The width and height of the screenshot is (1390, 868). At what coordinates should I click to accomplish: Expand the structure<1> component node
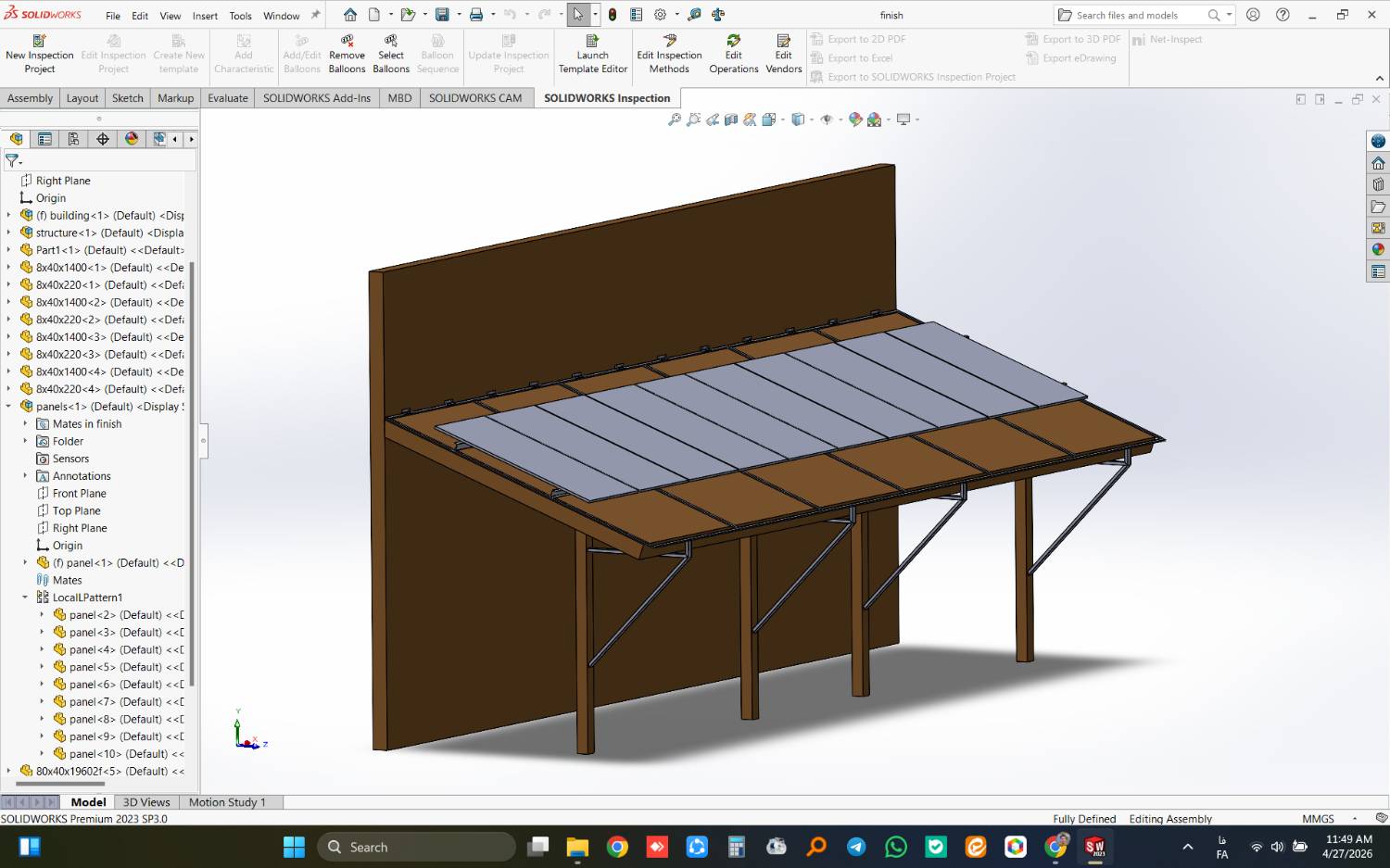coord(9,233)
